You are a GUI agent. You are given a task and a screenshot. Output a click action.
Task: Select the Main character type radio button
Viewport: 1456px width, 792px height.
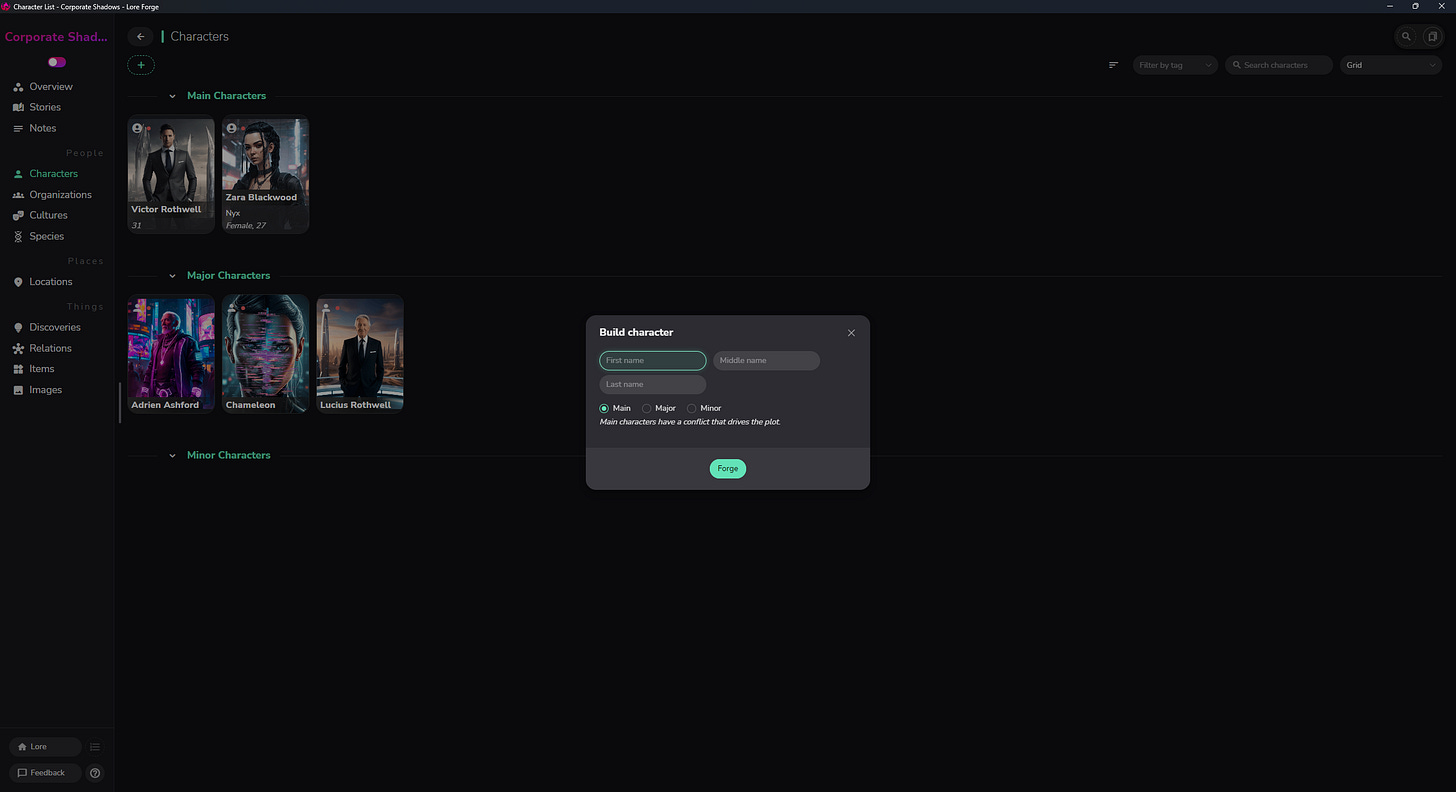coord(604,408)
